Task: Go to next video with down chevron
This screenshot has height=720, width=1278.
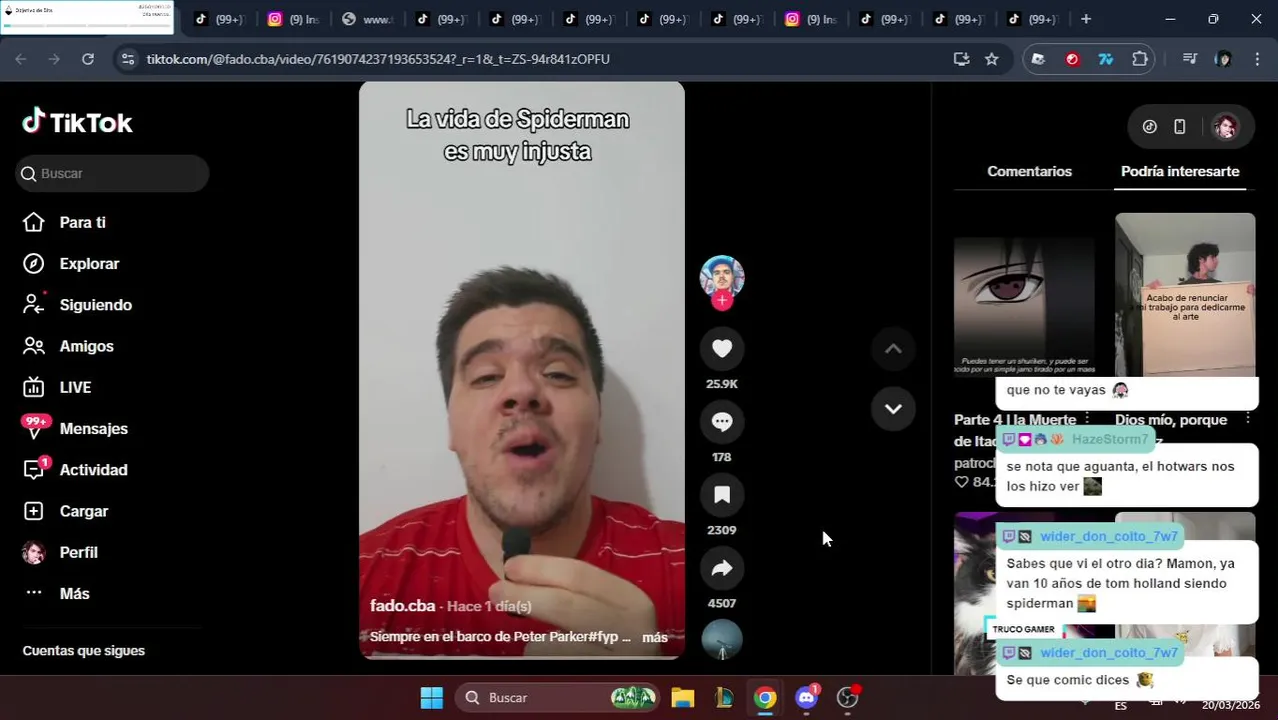Action: (x=893, y=408)
